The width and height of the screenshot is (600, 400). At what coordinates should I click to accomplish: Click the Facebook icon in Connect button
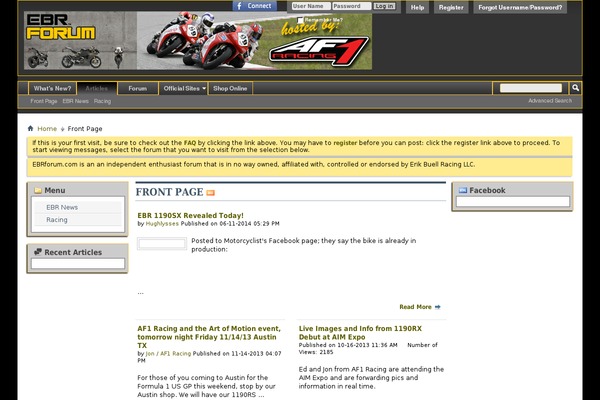click(x=240, y=6)
